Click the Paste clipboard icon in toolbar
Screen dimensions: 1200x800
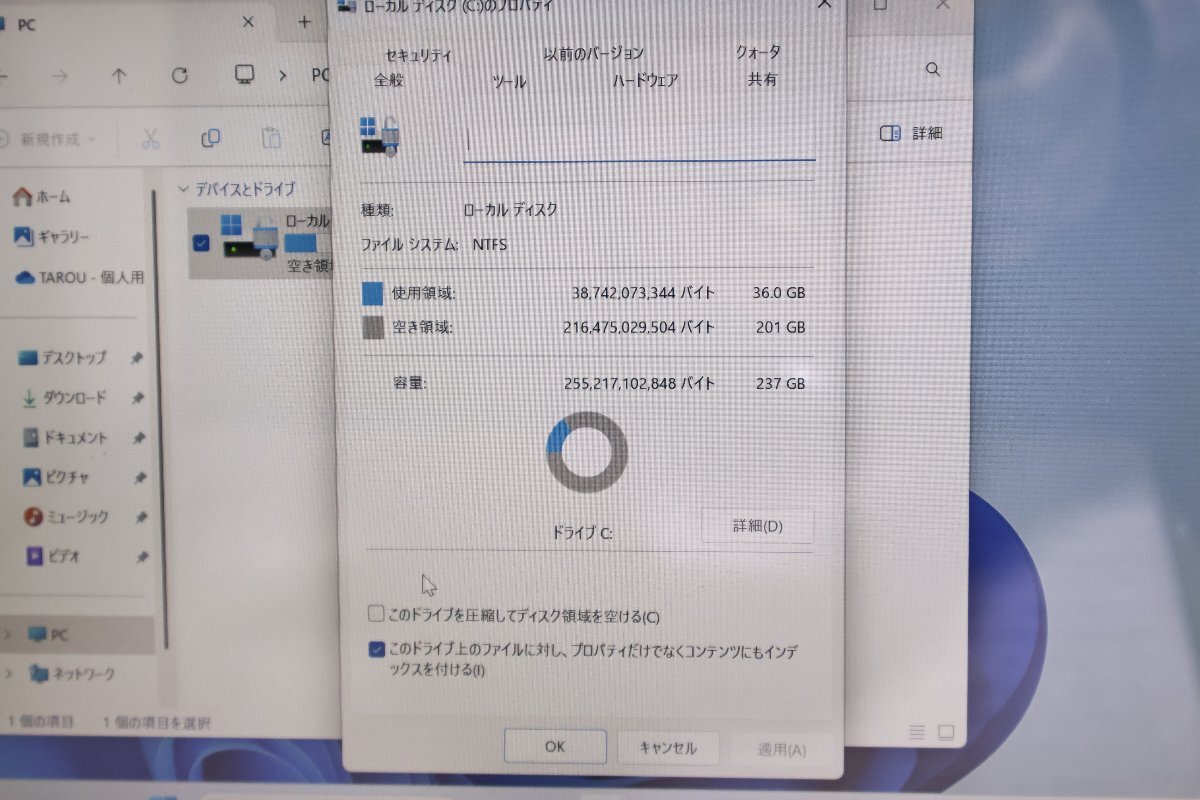click(270, 138)
